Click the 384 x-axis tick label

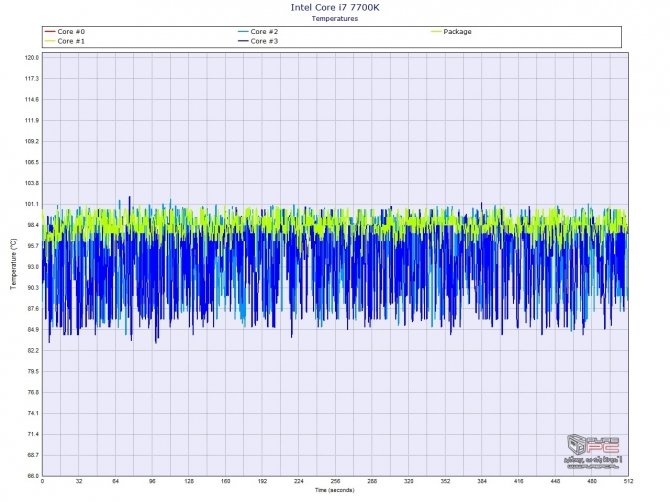pyautogui.click(x=482, y=481)
